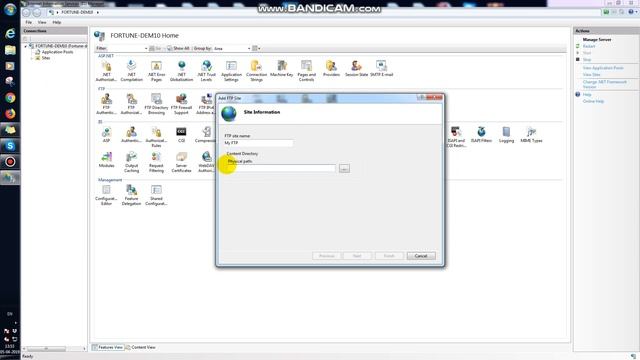Collapse the FORTUNE-DEM10 server tree node
Viewport: 640px width, 360px height.
26,46
